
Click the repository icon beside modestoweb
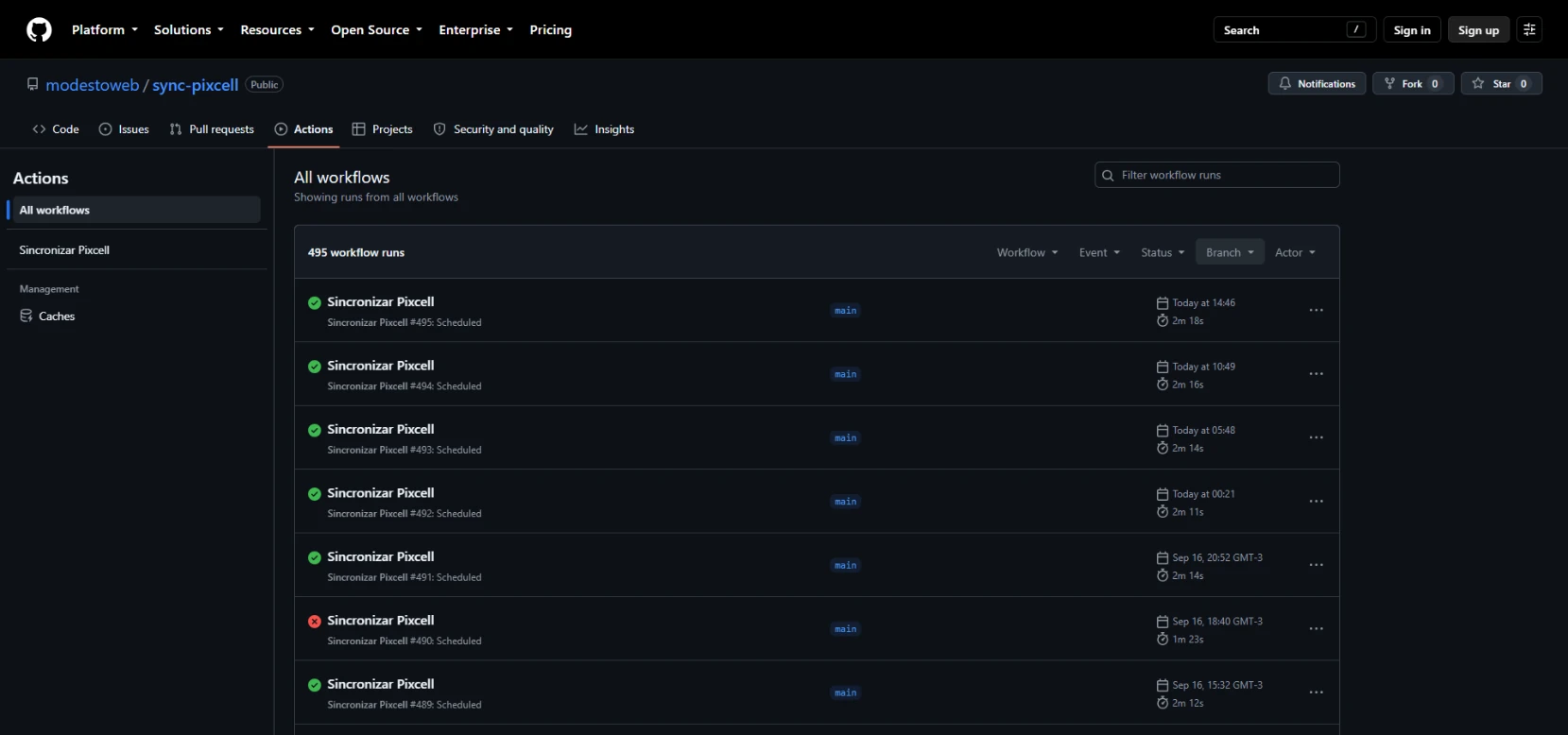(33, 84)
